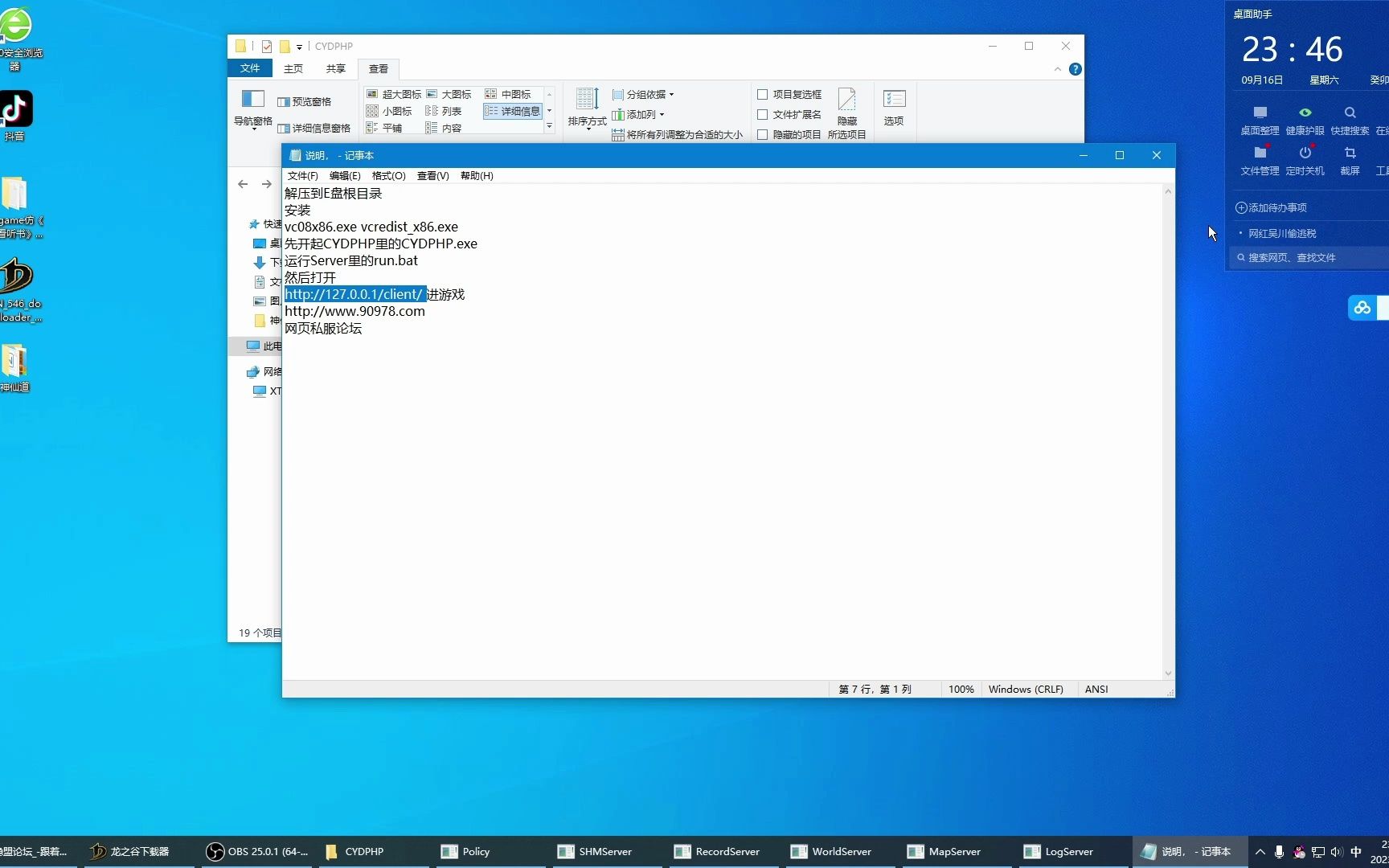The image size is (1389, 868).
Task: Open eye protection tool in assistant panel
Action: [1305, 121]
